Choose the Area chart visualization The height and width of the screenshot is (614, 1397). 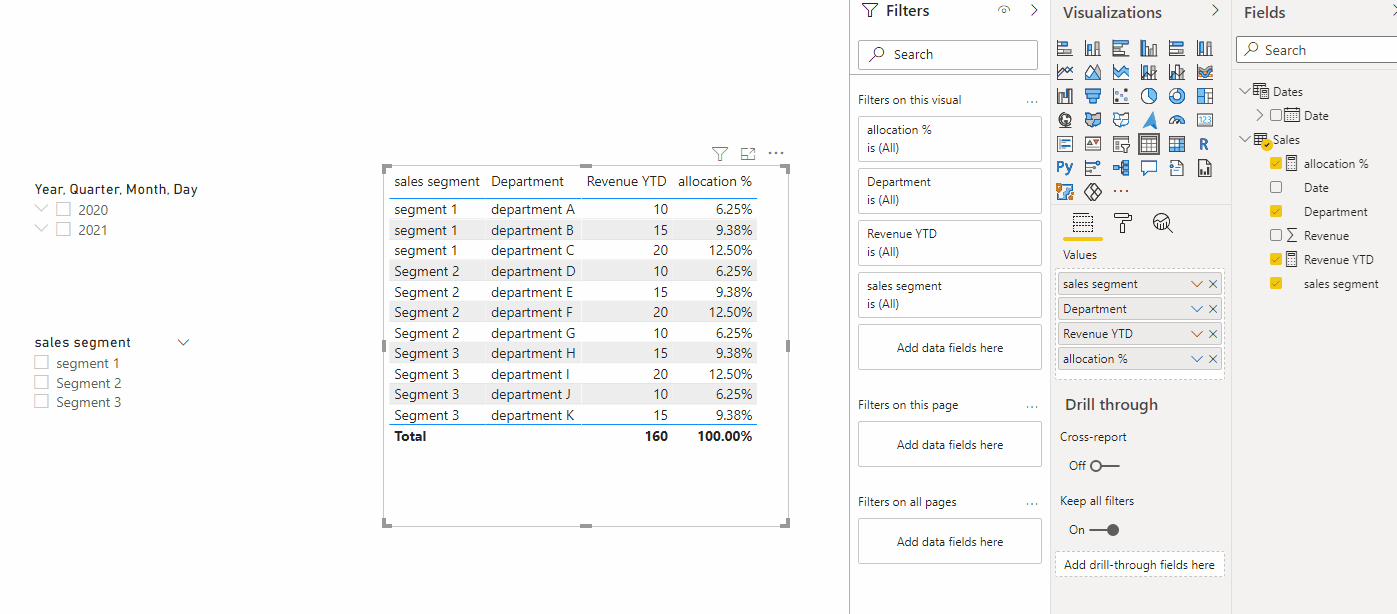tap(1093, 72)
